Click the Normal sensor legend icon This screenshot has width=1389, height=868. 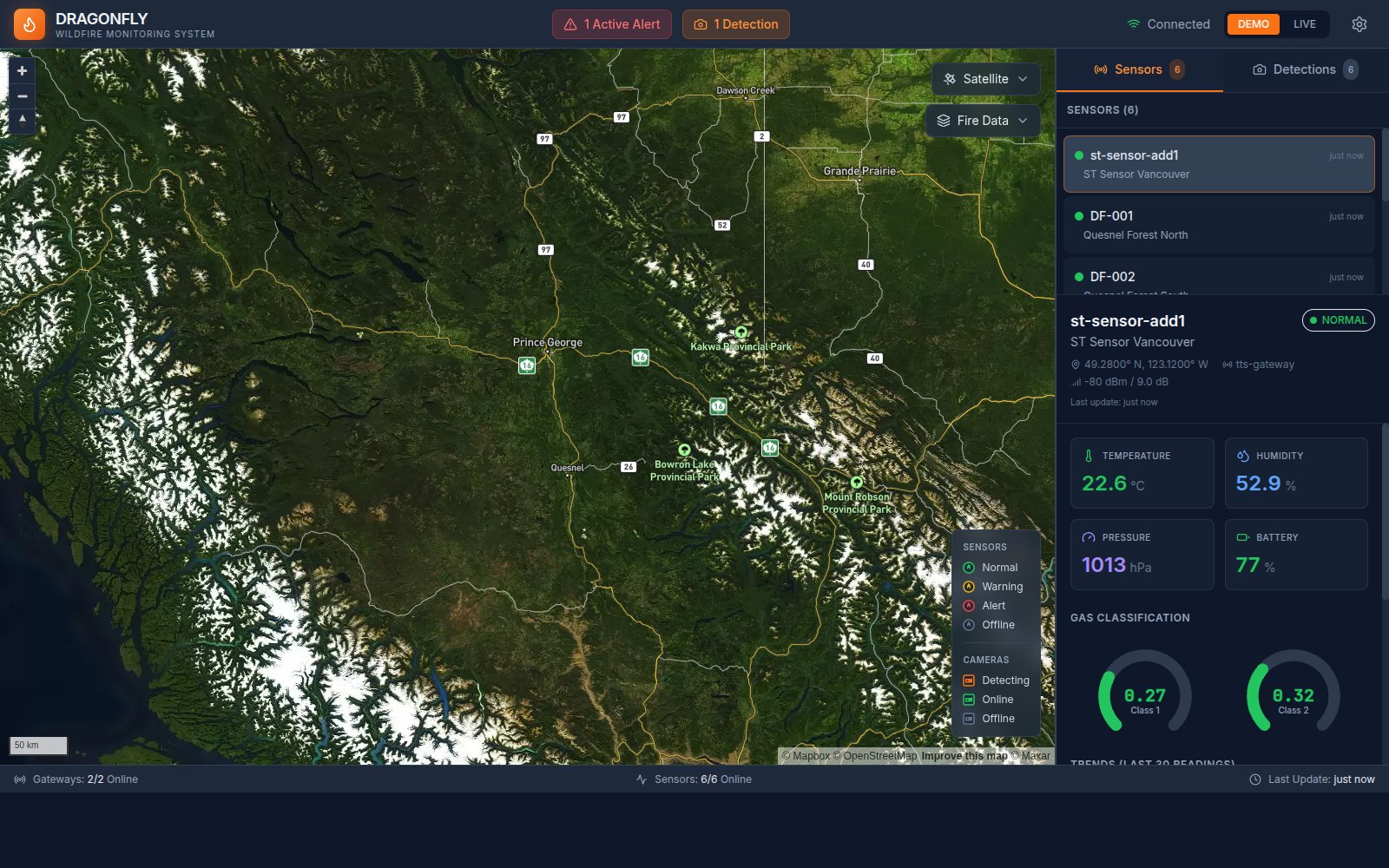click(970, 568)
